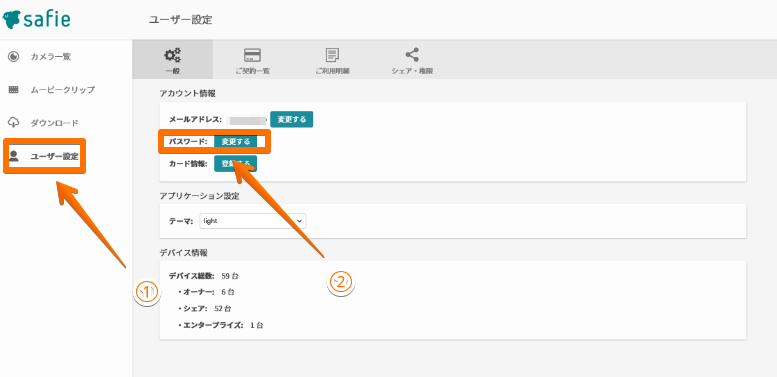
Task: Switch to the シェア・権限 tab
Action: (x=412, y=59)
